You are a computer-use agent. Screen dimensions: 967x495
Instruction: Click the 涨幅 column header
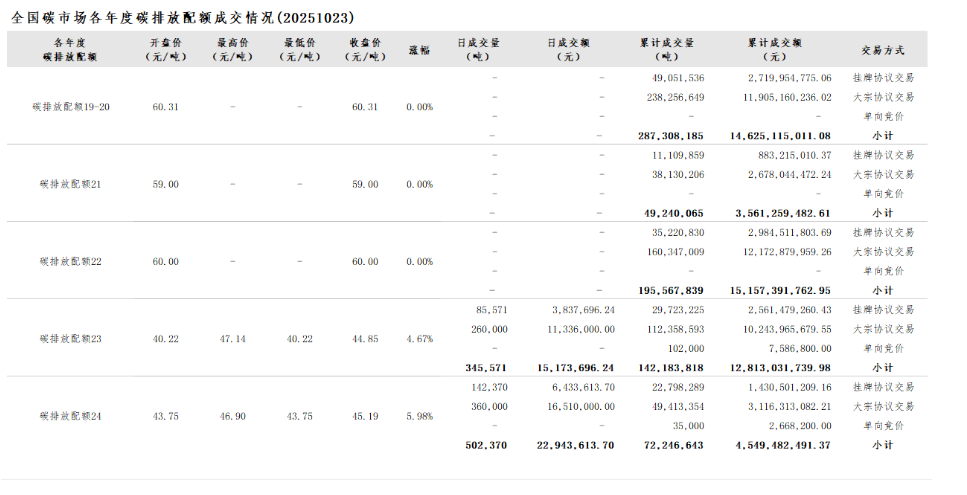(x=419, y=49)
